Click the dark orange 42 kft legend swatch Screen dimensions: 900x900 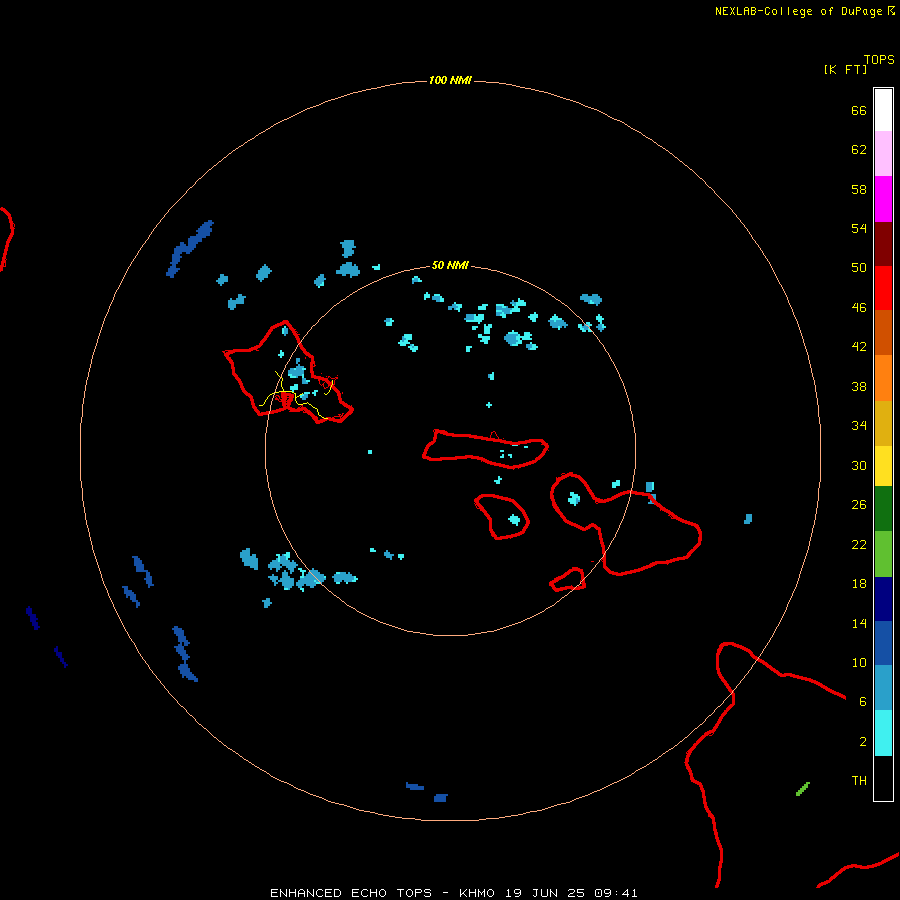(883, 333)
